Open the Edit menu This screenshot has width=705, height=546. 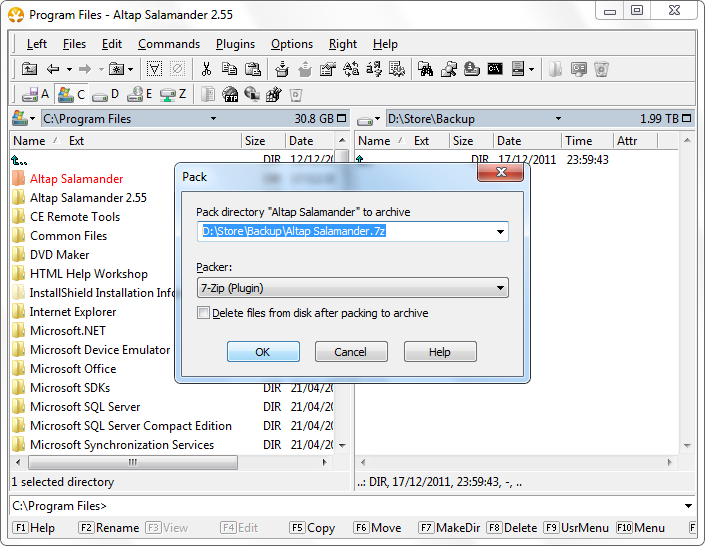coord(112,44)
